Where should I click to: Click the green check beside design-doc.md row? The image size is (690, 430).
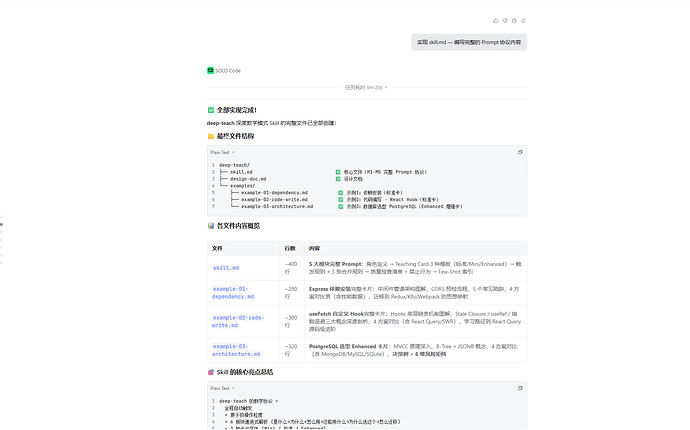point(338,179)
